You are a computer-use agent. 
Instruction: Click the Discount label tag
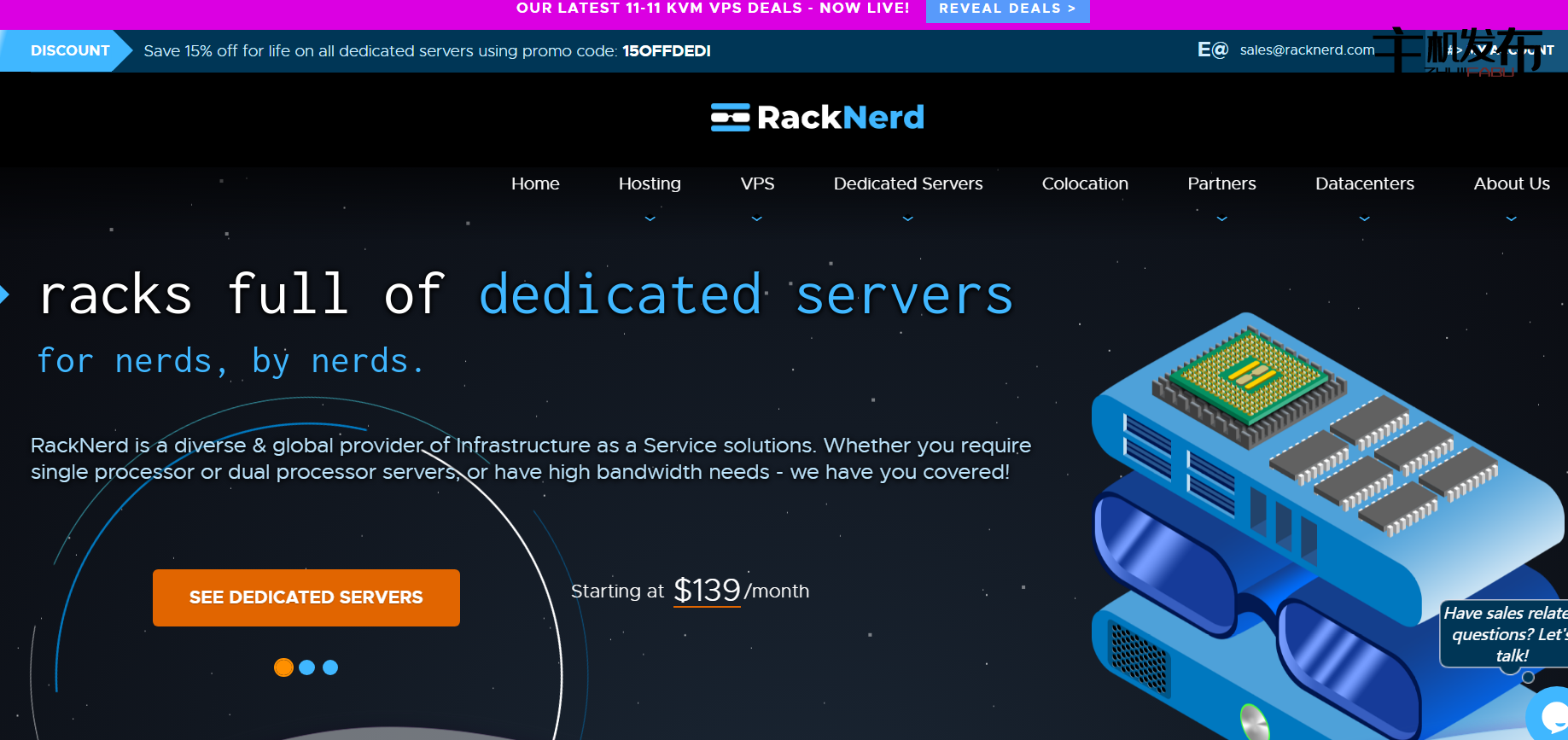tap(66, 50)
